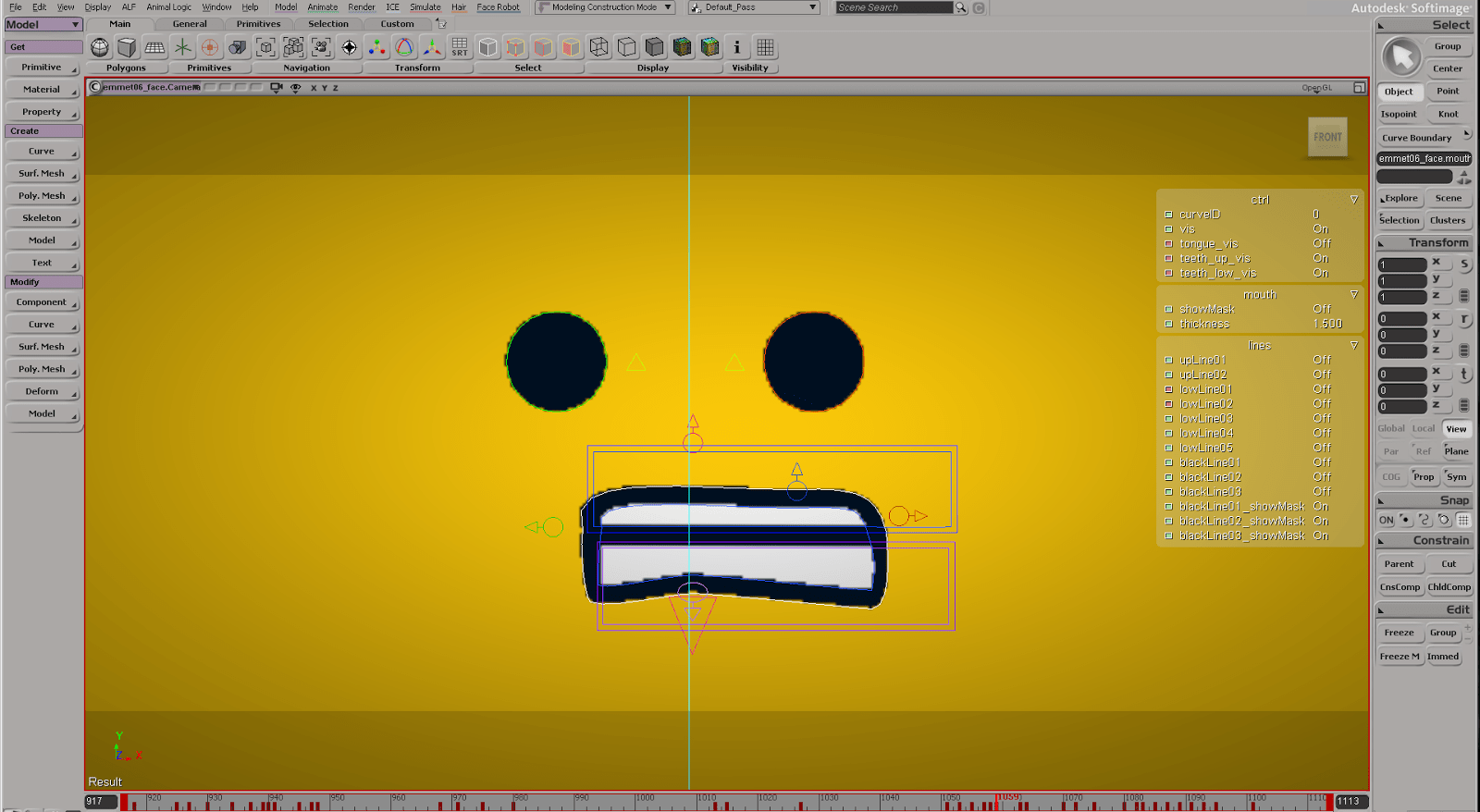Switch to shaded display icon

click(x=654, y=47)
